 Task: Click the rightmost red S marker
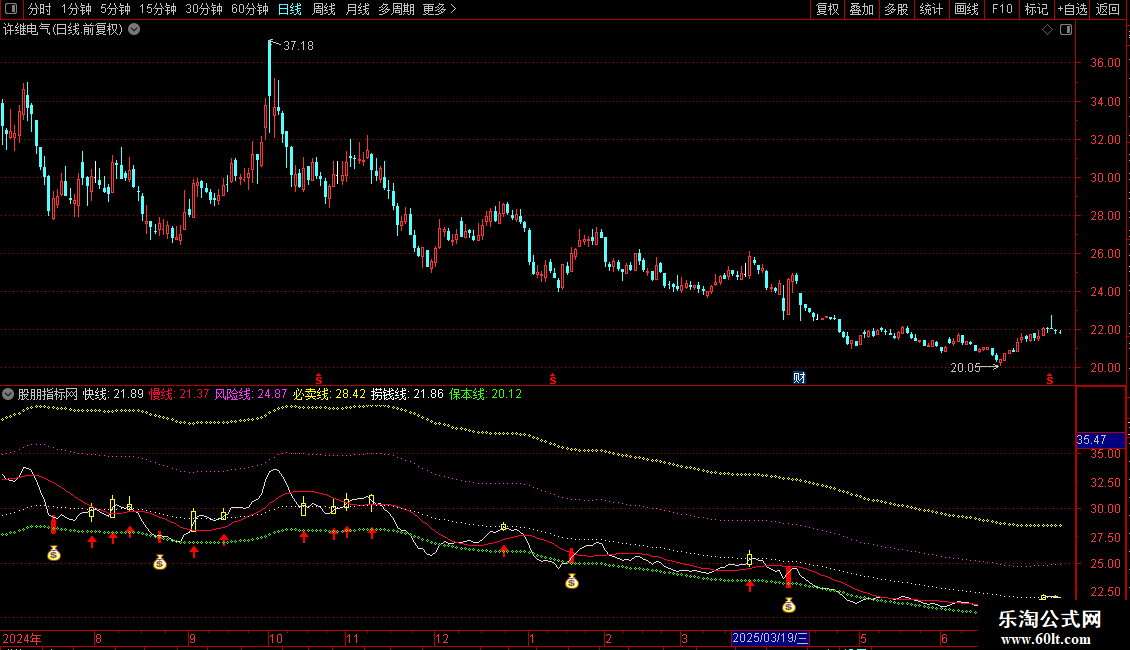(1049, 378)
